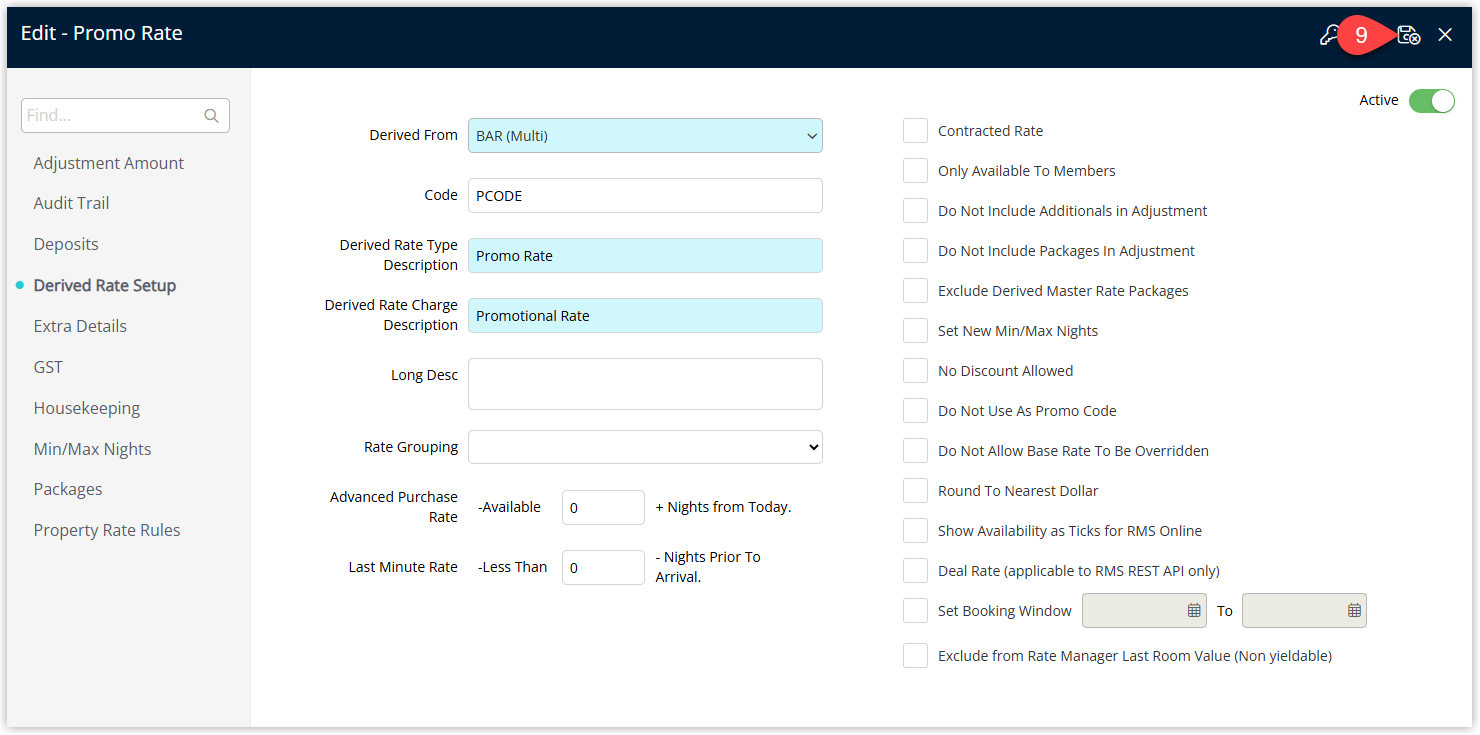Click Derived Rate Charge Description field

[x=645, y=316]
